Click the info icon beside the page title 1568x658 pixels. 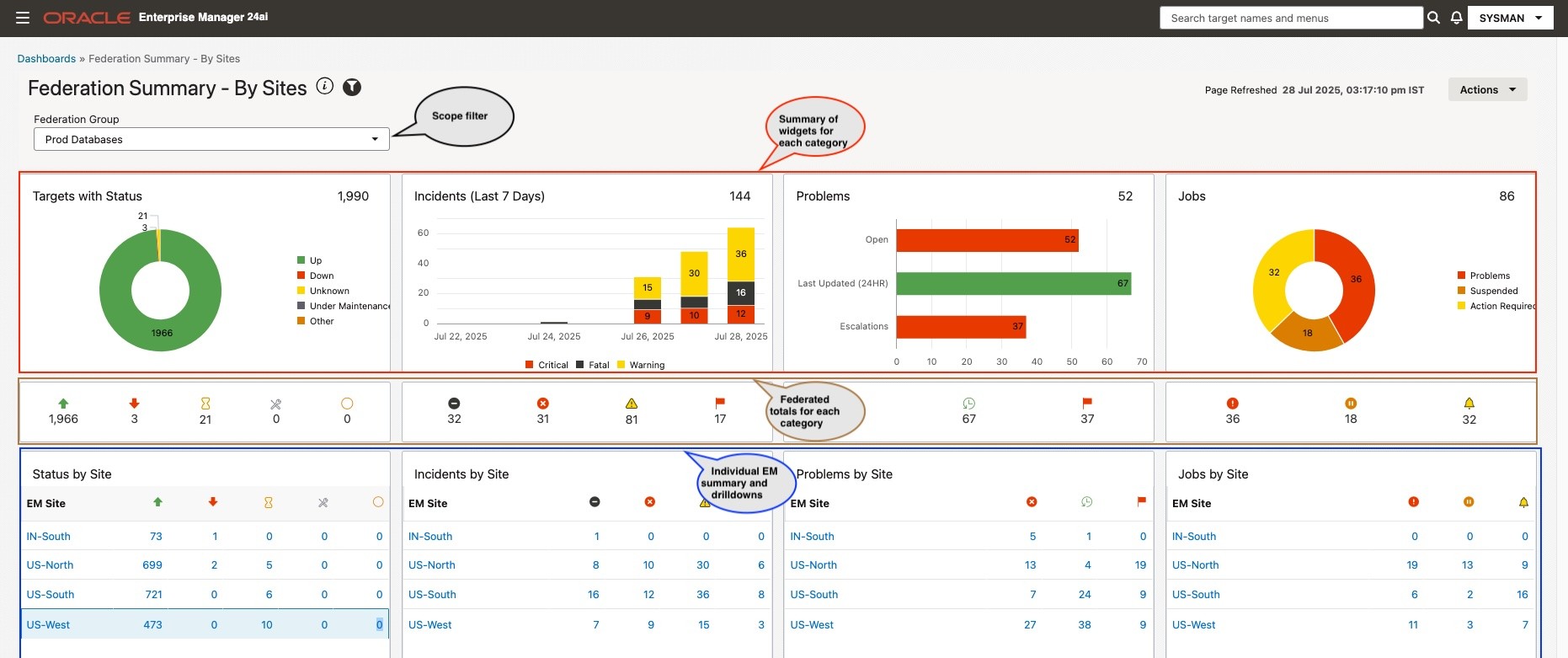click(x=325, y=86)
